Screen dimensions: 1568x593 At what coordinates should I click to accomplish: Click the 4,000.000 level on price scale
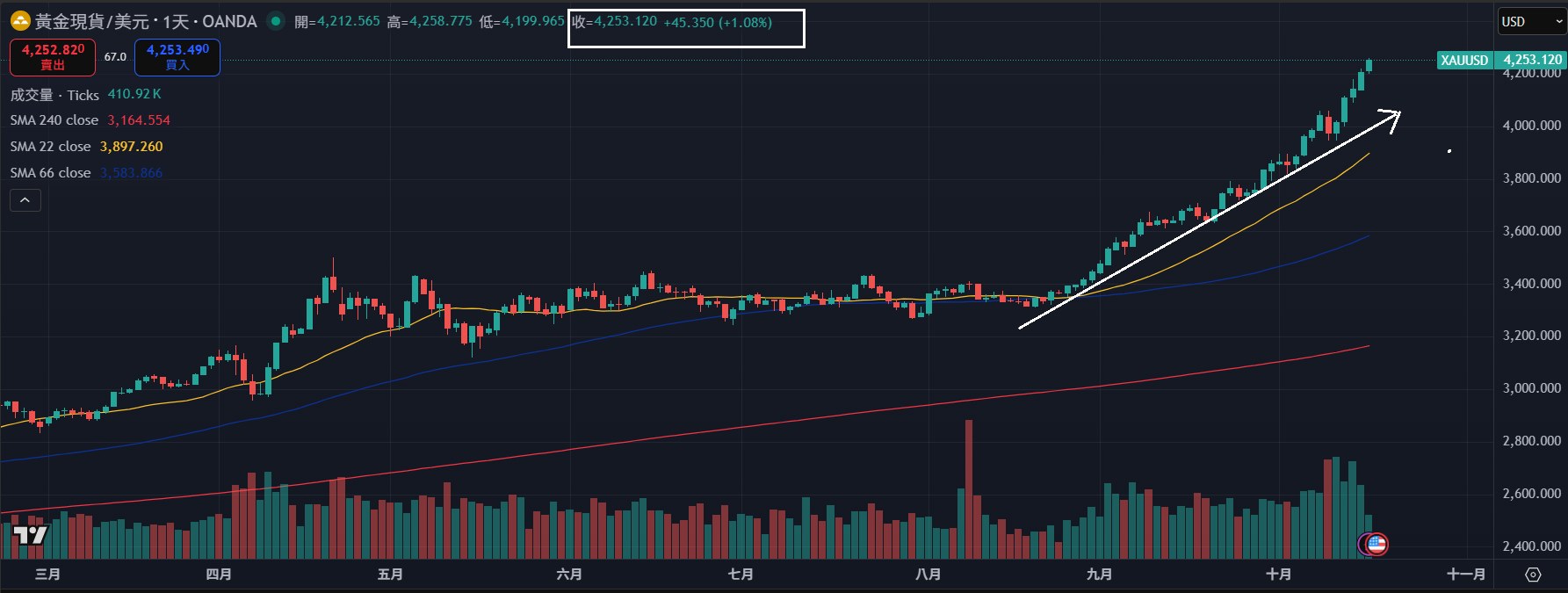point(1531,126)
